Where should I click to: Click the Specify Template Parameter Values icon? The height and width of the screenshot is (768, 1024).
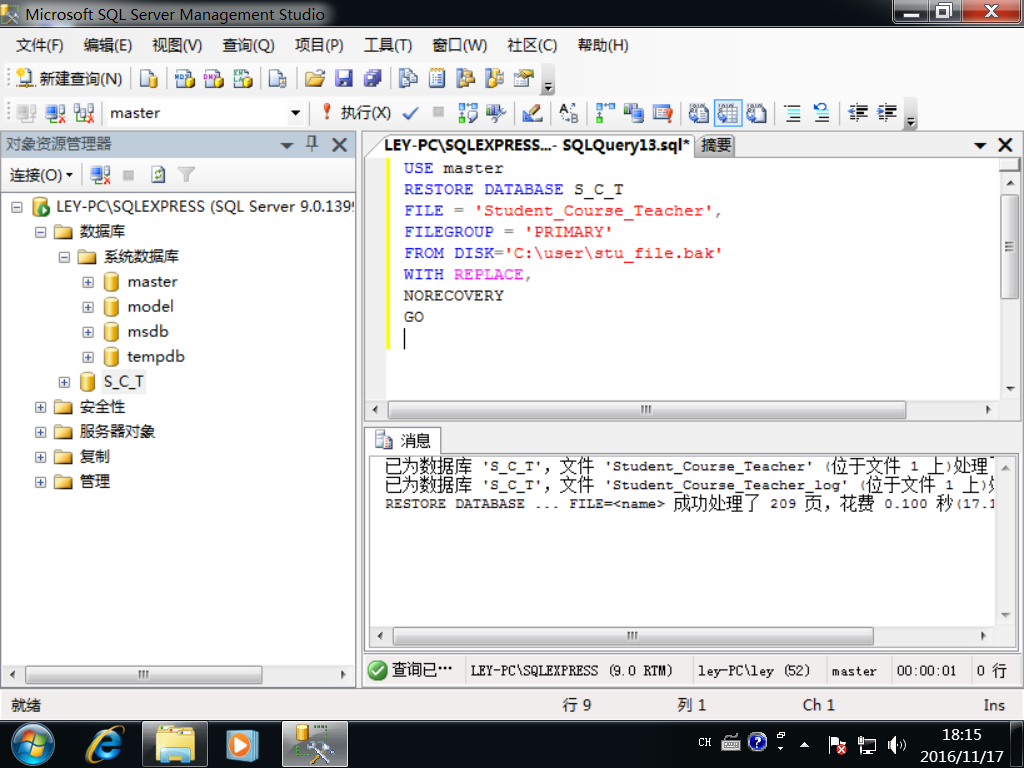(569, 113)
